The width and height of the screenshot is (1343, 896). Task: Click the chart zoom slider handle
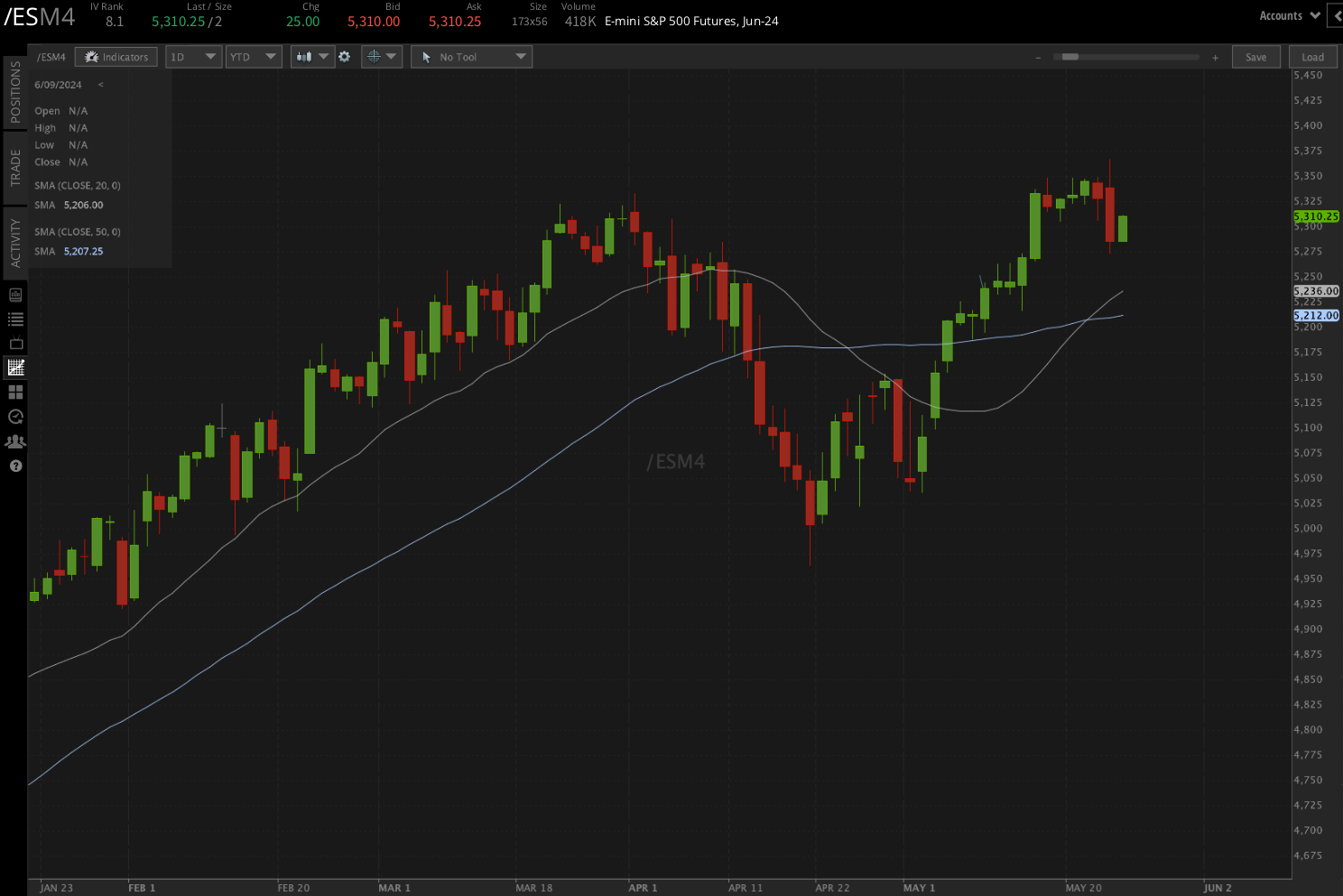pyautogui.click(x=1070, y=57)
